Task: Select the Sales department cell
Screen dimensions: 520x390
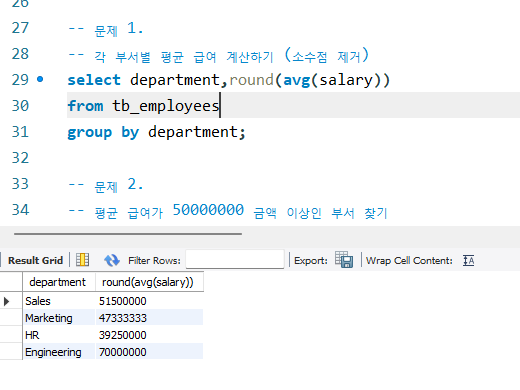Action: tap(59, 301)
